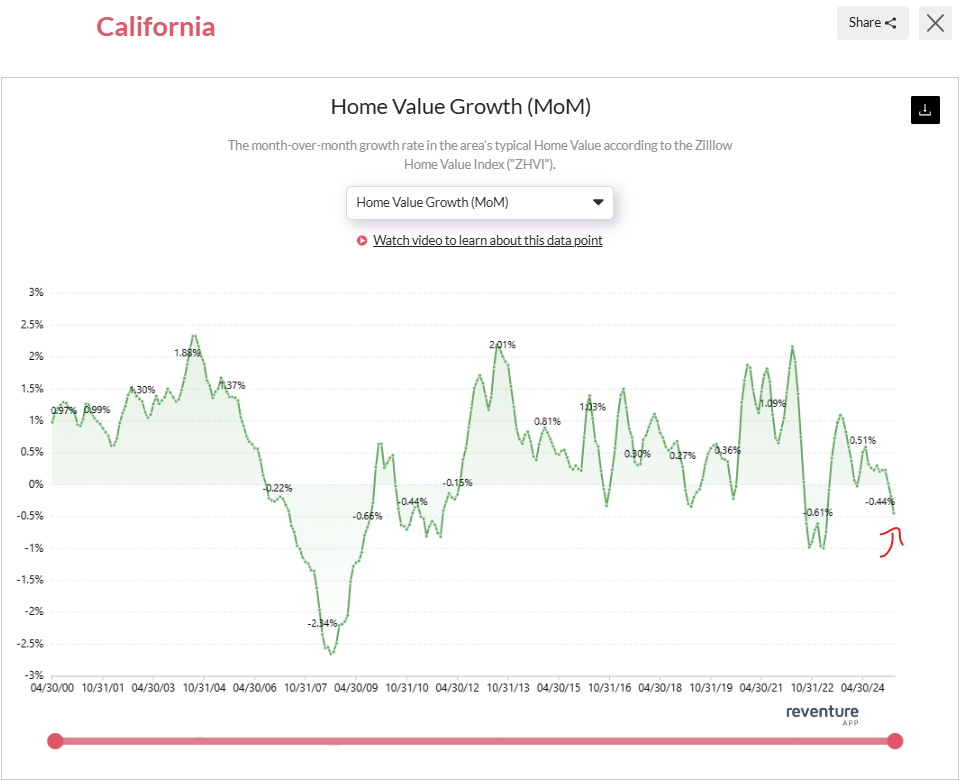This screenshot has width=962, height=781.
Task: Click the chart download icon
Action: point(925,110)
